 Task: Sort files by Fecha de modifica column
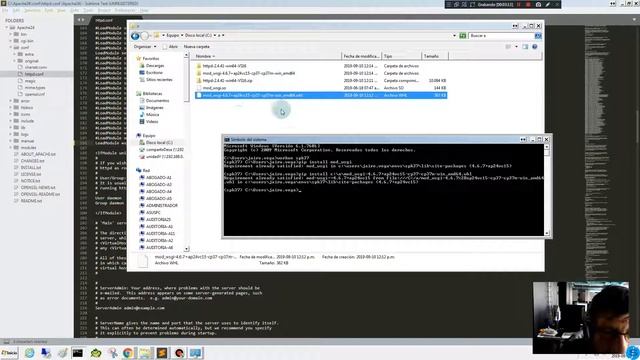[x=361, y=56]
